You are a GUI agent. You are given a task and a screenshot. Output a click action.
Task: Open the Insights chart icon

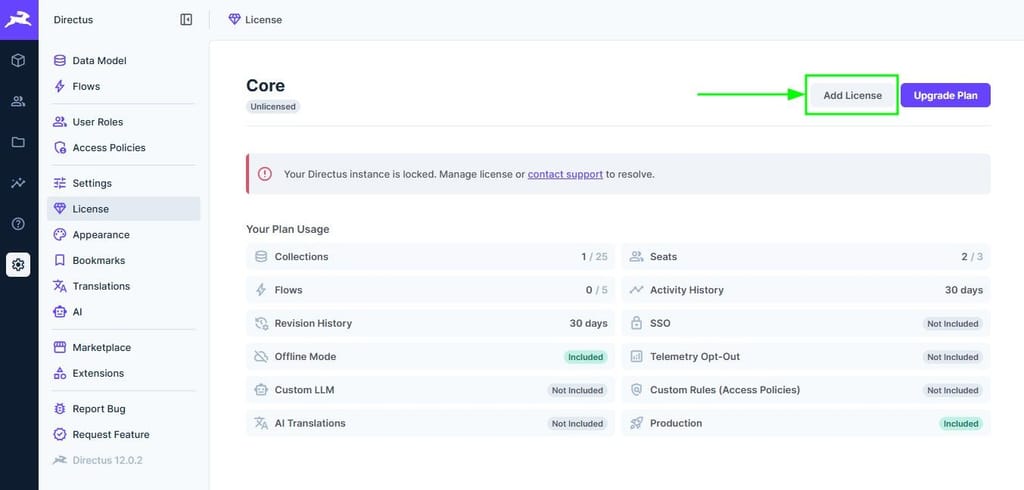pyautogui.click(x=18, y=183)
